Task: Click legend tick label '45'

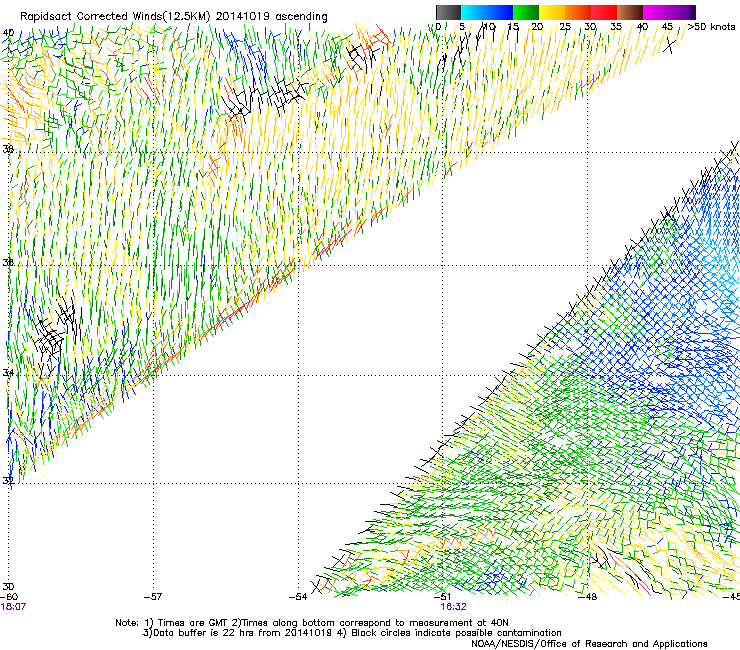Action: point(667,27)
